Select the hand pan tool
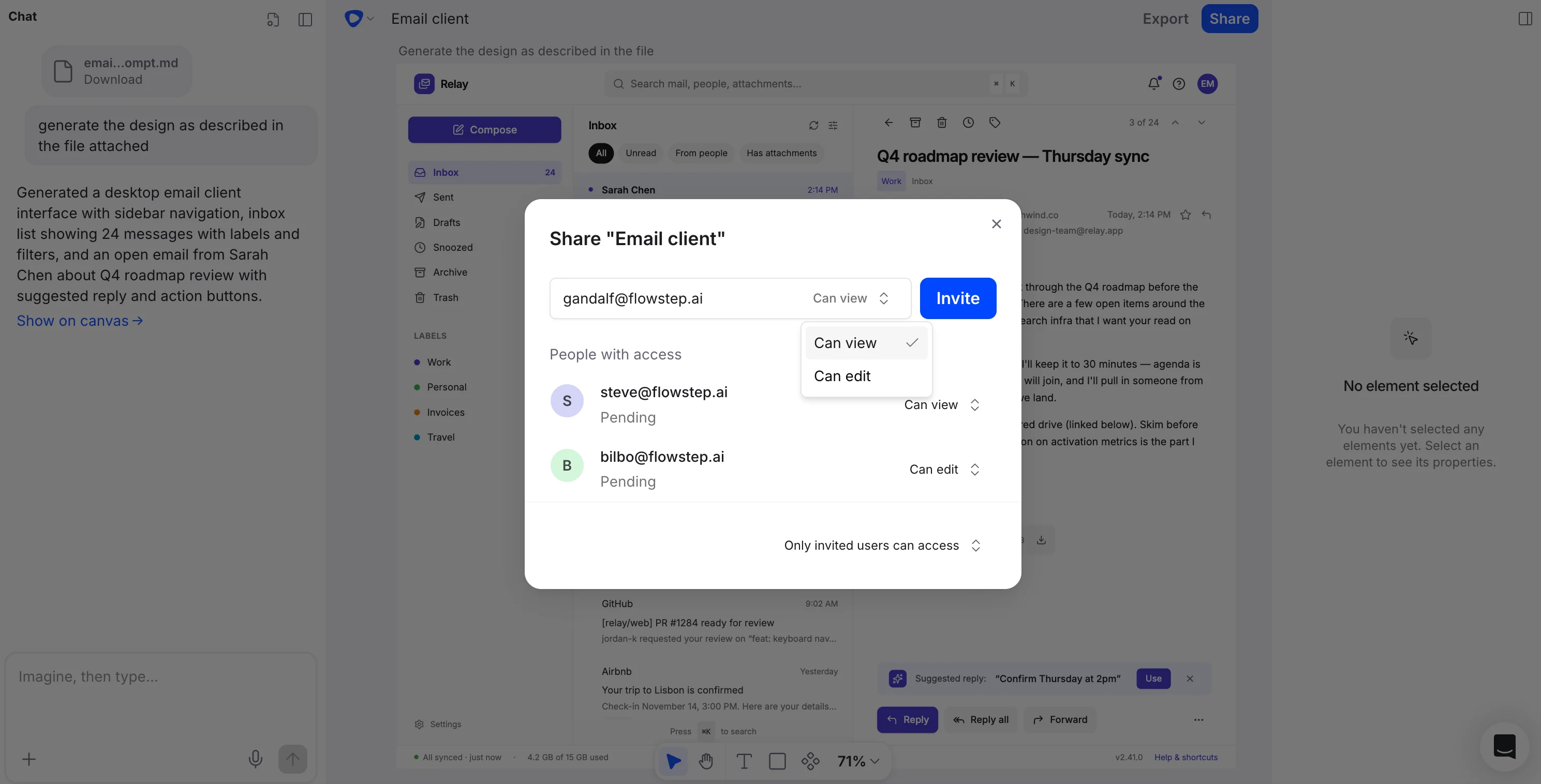The image size is (1541, 784). [706, 761]
